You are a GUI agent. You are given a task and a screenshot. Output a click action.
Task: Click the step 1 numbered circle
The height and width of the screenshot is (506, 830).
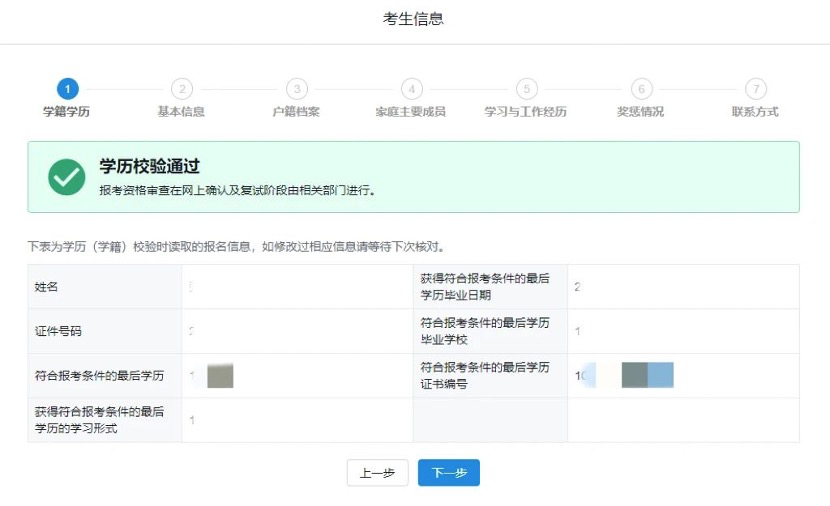67,89
